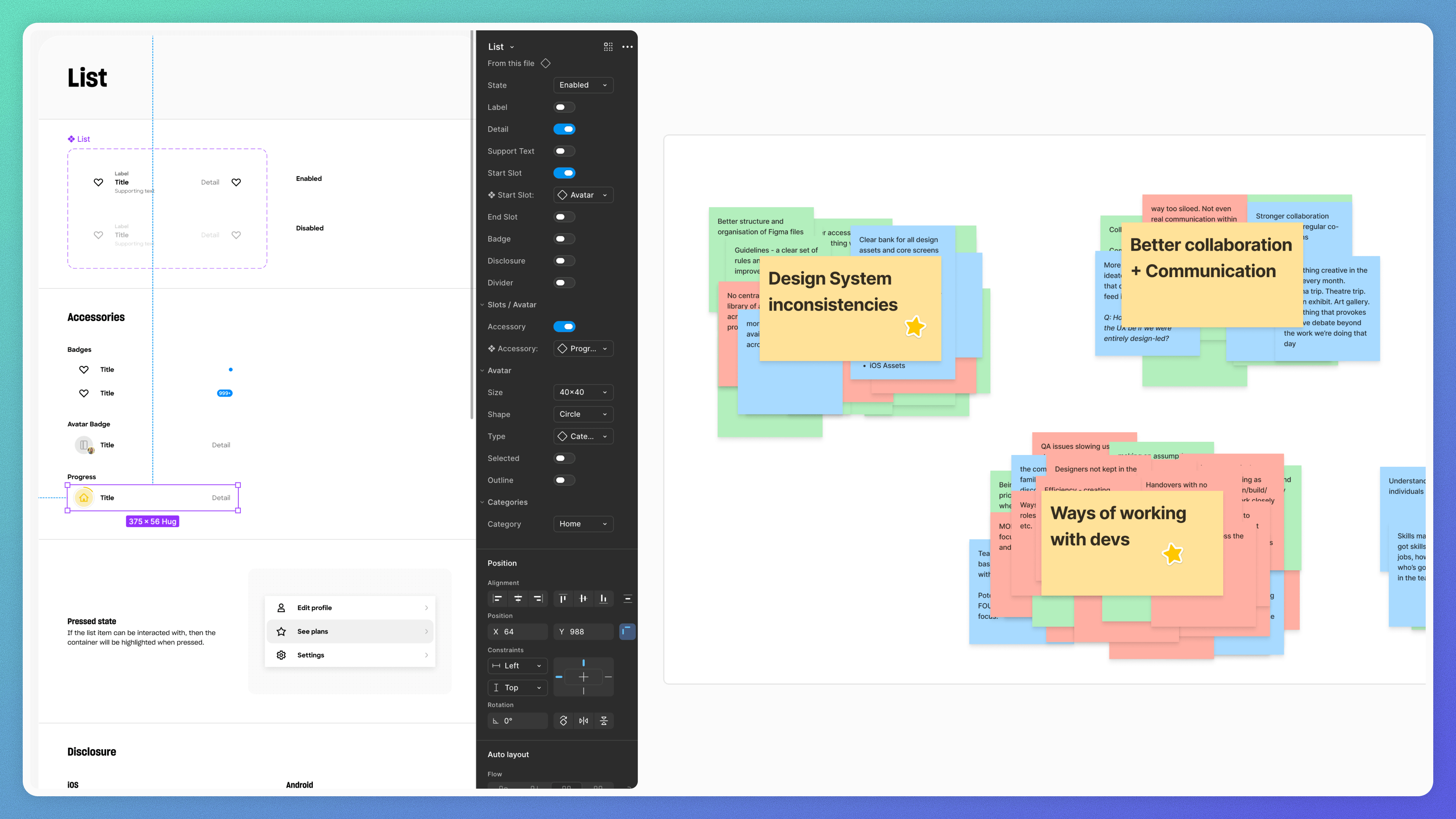Viewport: 1456px width, 819px height.
Task: Enable the End Slot toggle
Action: click(x=564, y=217)
